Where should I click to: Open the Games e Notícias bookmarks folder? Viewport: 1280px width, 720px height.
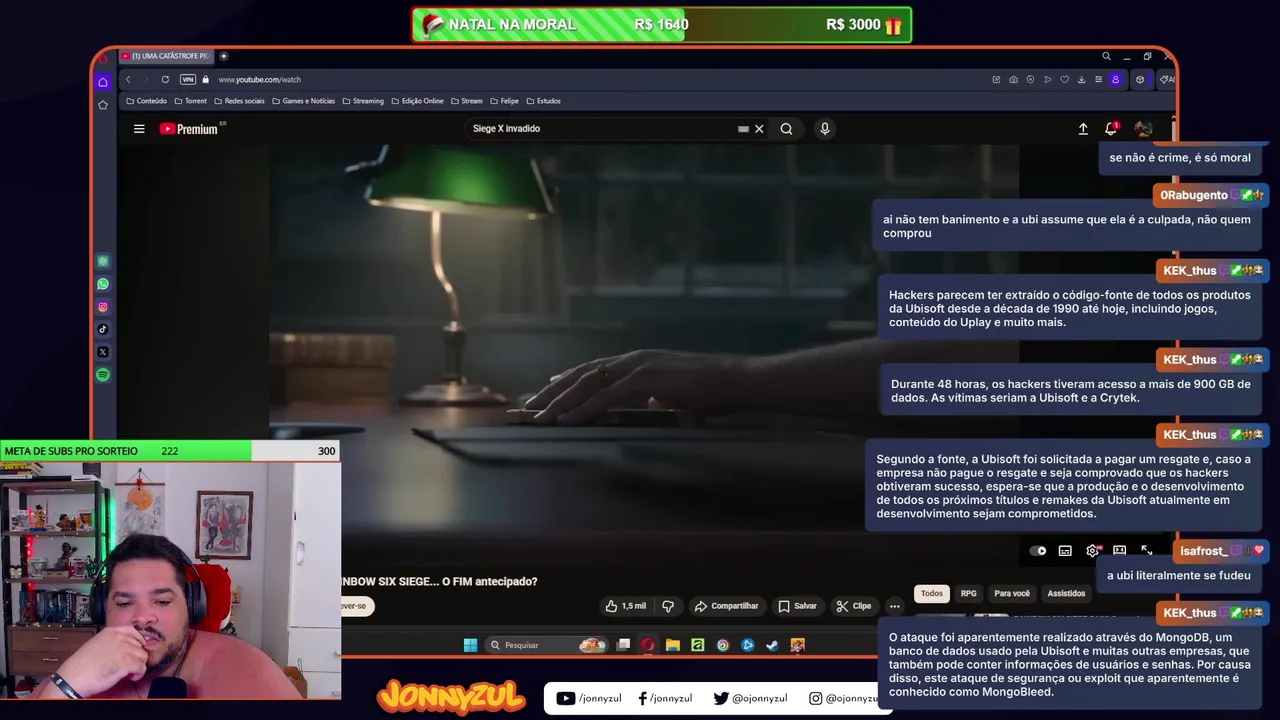tap(303, 101)
